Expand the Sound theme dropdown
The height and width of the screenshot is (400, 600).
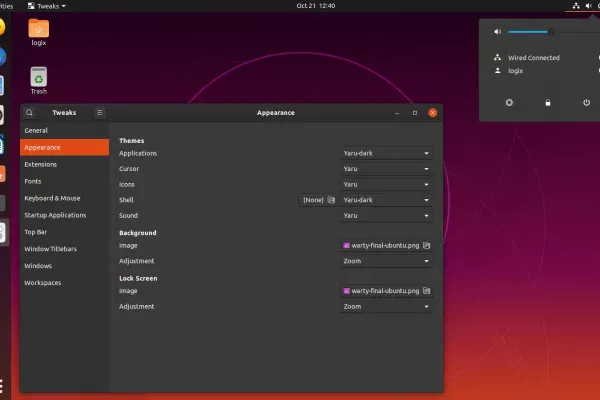(x=386, y=216)
